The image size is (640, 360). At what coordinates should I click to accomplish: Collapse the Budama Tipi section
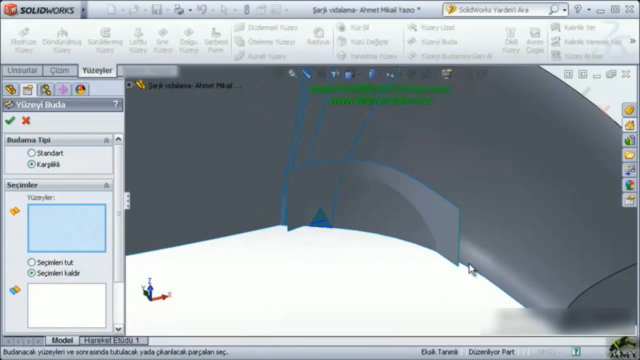coord(107,140)
